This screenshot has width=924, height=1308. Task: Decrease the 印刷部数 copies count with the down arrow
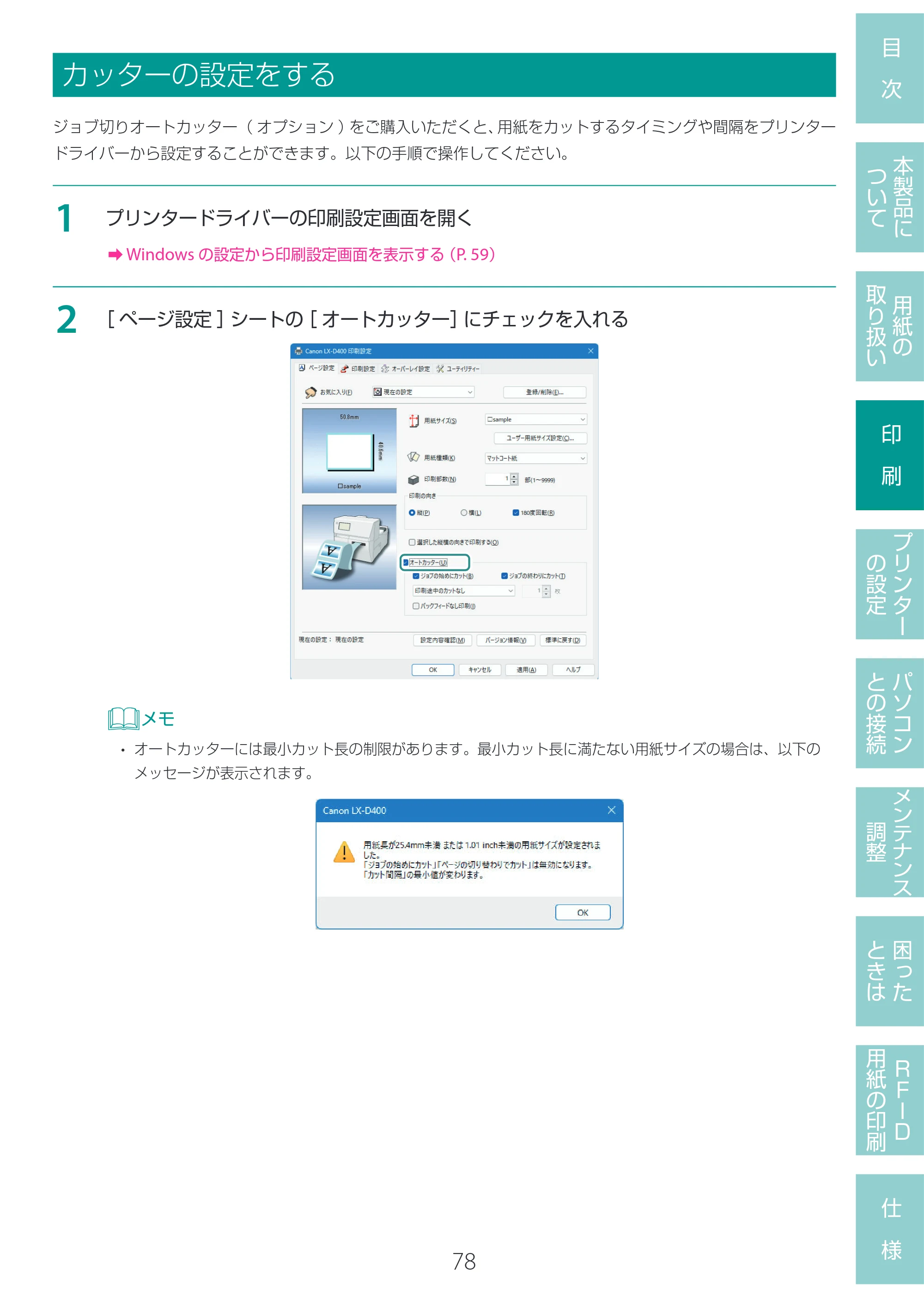tap(514, 482)
